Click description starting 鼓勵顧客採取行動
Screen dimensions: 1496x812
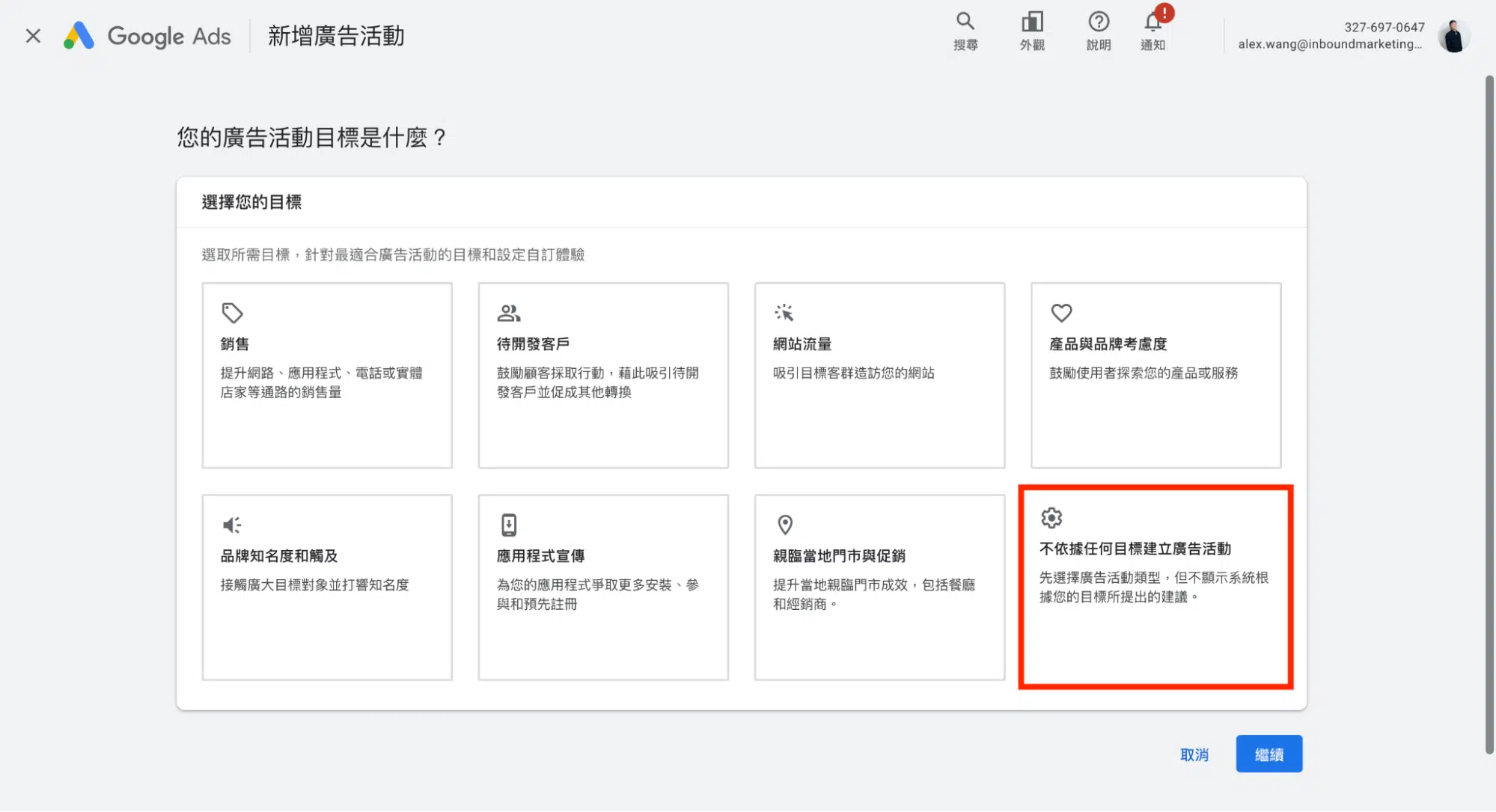pyautogui.click(x=598, y=382)
